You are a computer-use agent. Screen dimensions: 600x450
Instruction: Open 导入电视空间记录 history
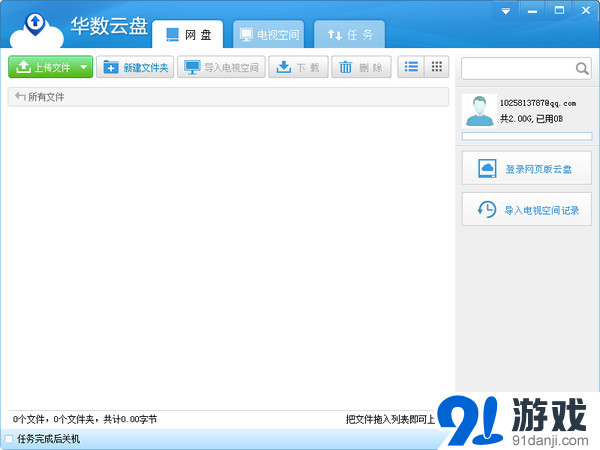coord(527,209)
